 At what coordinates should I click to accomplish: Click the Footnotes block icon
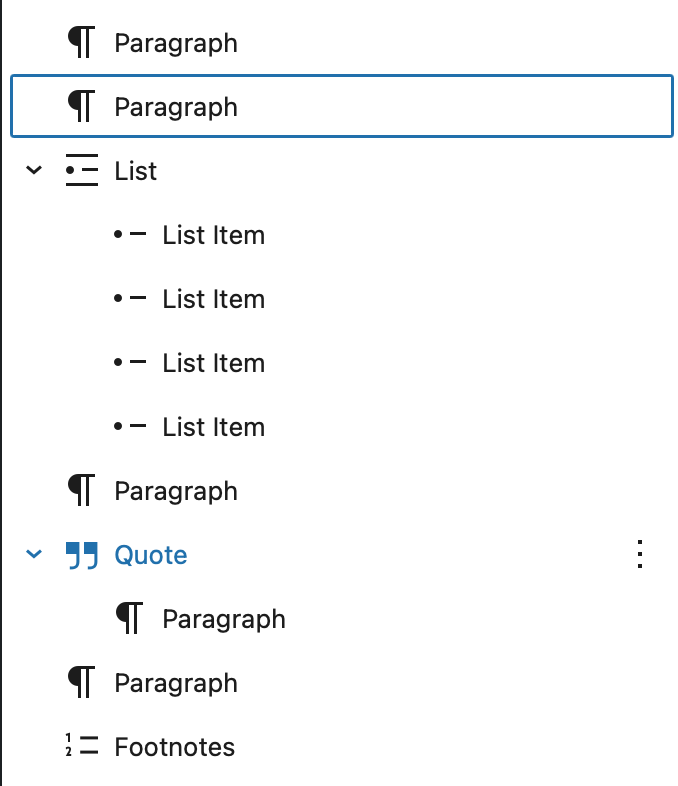coord(81,747)
